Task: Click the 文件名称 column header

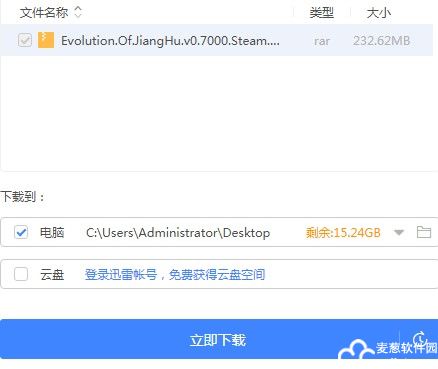Action: tap(44, 13)
